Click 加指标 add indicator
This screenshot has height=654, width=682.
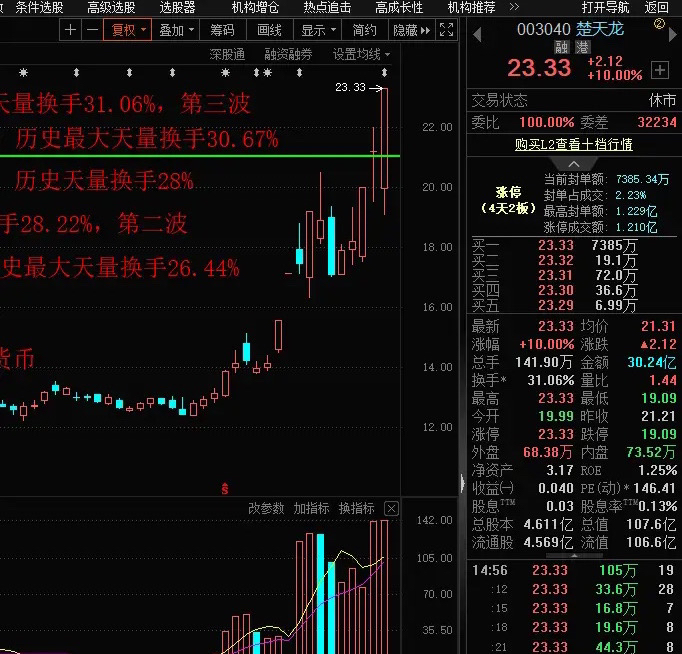click(x=311, y=508)
